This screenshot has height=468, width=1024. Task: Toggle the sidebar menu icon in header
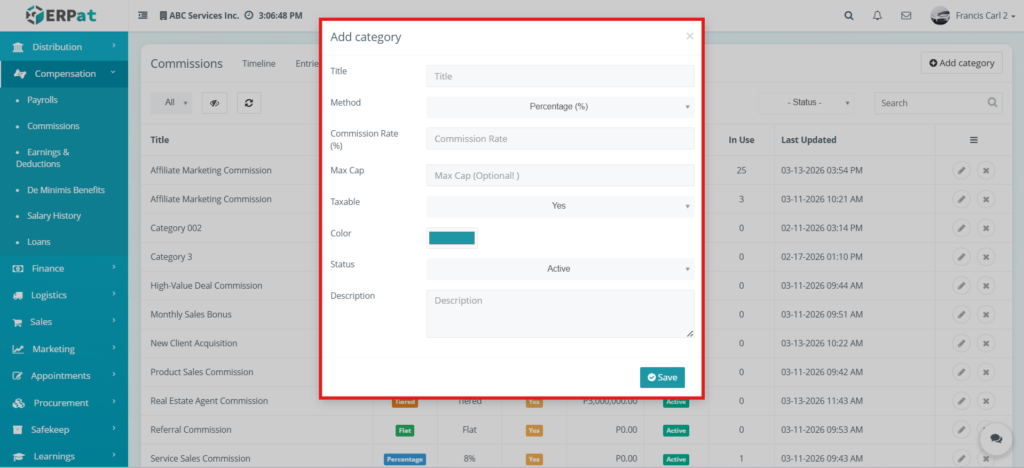143,15
